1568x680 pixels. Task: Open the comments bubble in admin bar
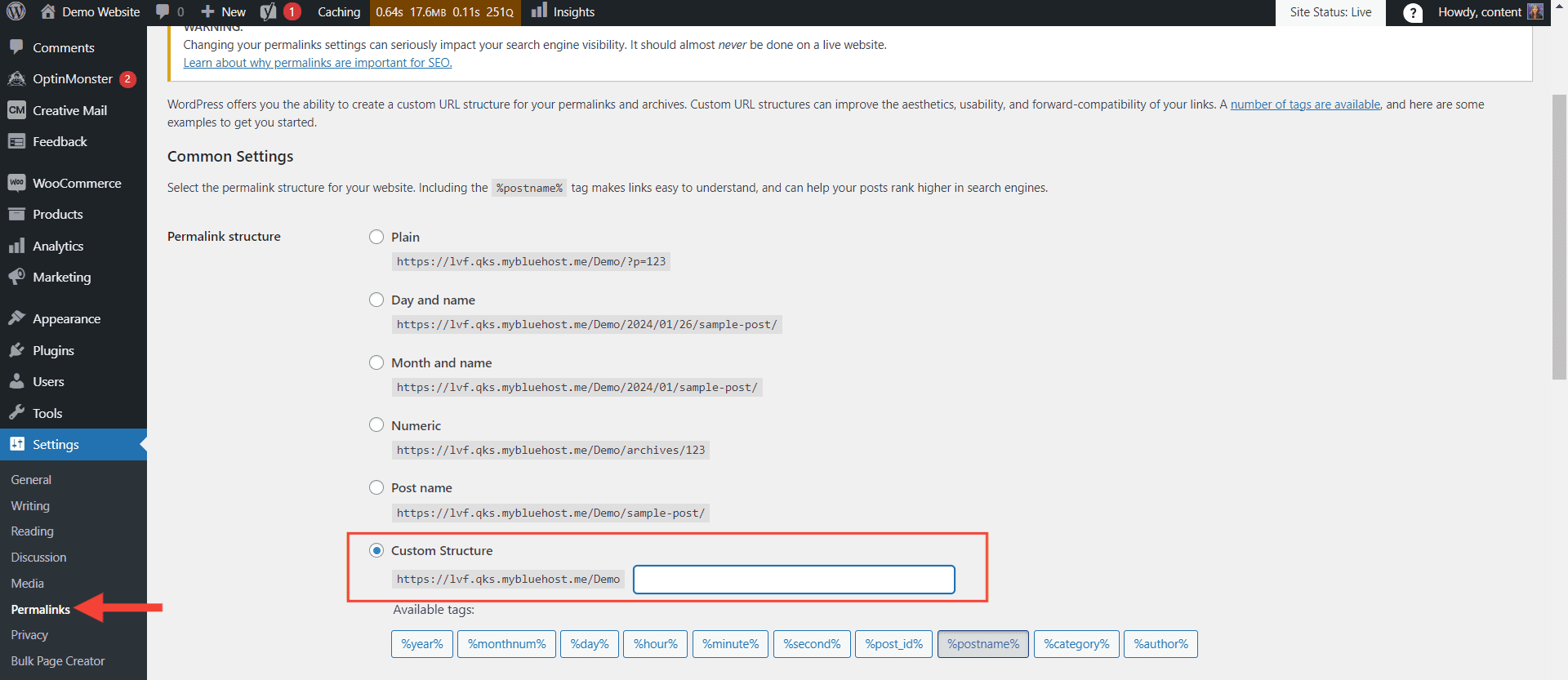(170, 11)
